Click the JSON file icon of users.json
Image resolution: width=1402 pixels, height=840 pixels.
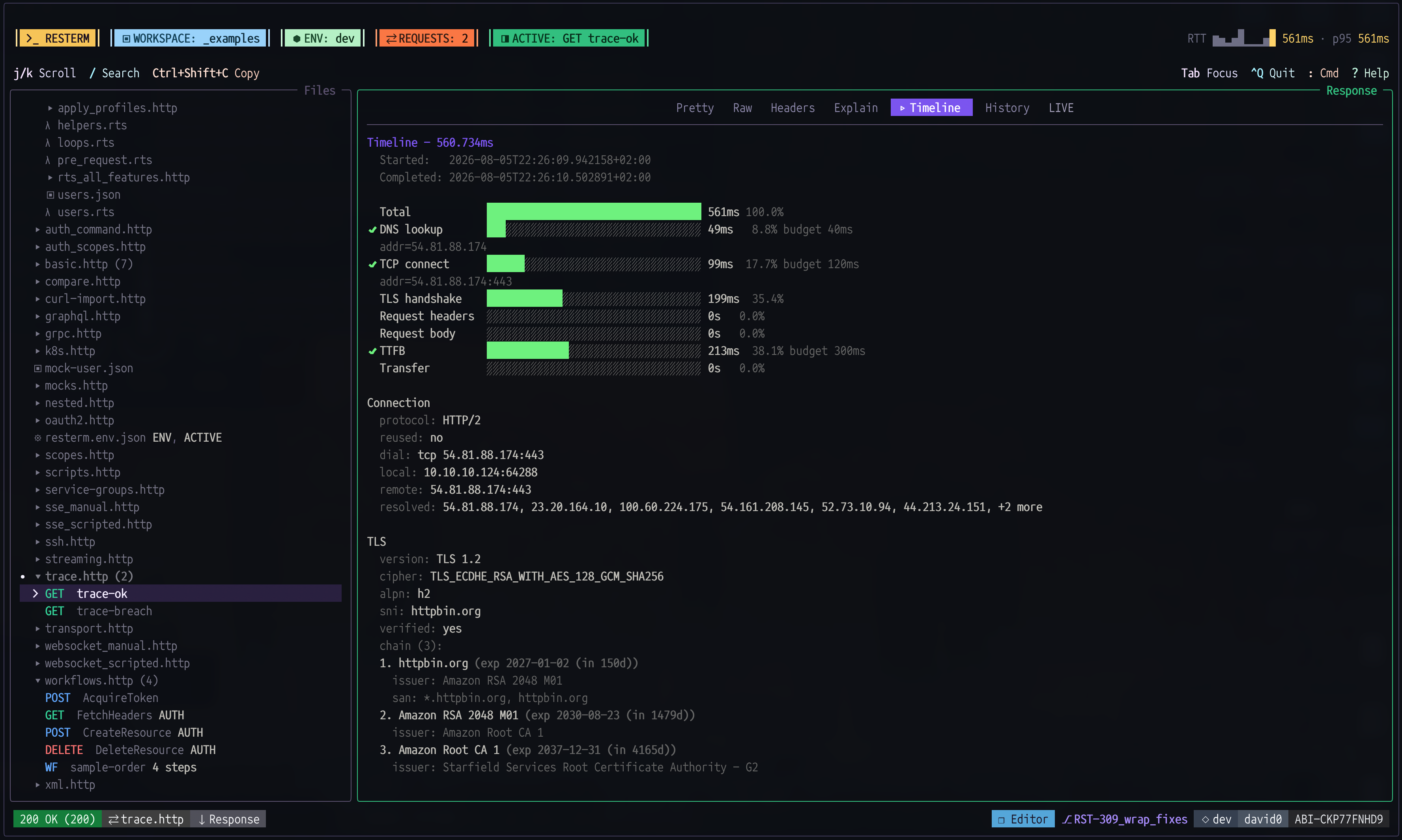(50, 195)
